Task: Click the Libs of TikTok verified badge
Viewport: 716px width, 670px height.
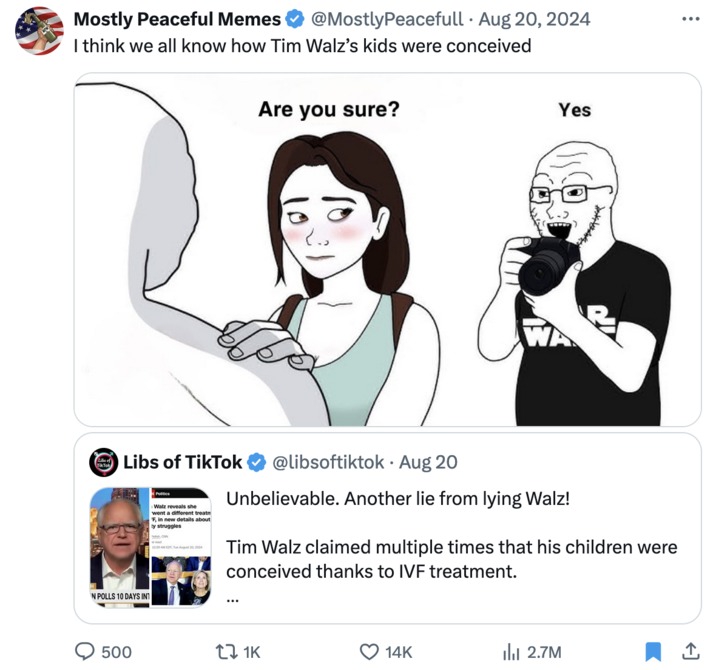Action: 257,462
